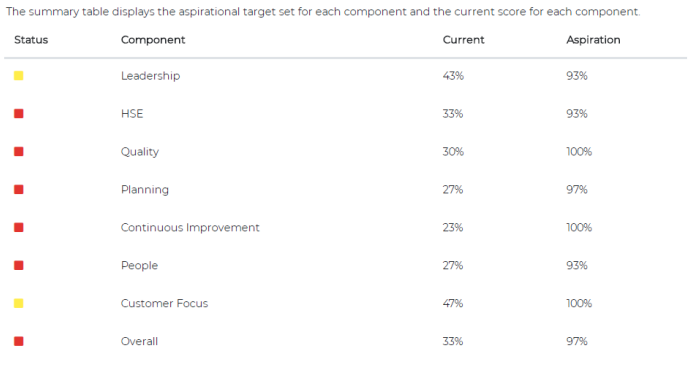This screenshot has height=371, width=692.
Task: Select the yellow Customer Focus status icon
Action: click(19, 304)
